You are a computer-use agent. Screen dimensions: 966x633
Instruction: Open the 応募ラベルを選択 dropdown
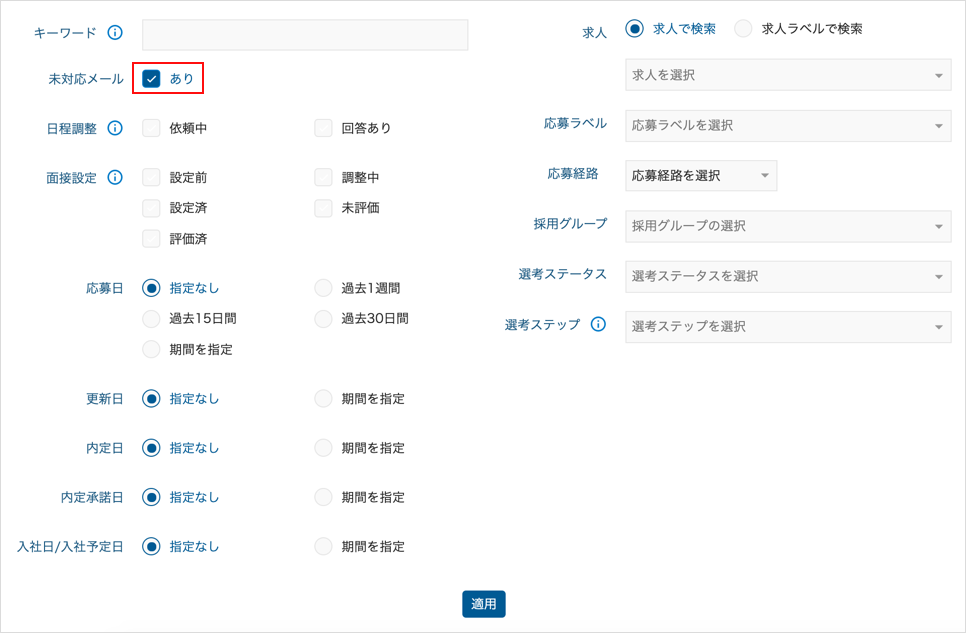pyautogui.click(x=788, y=126)
